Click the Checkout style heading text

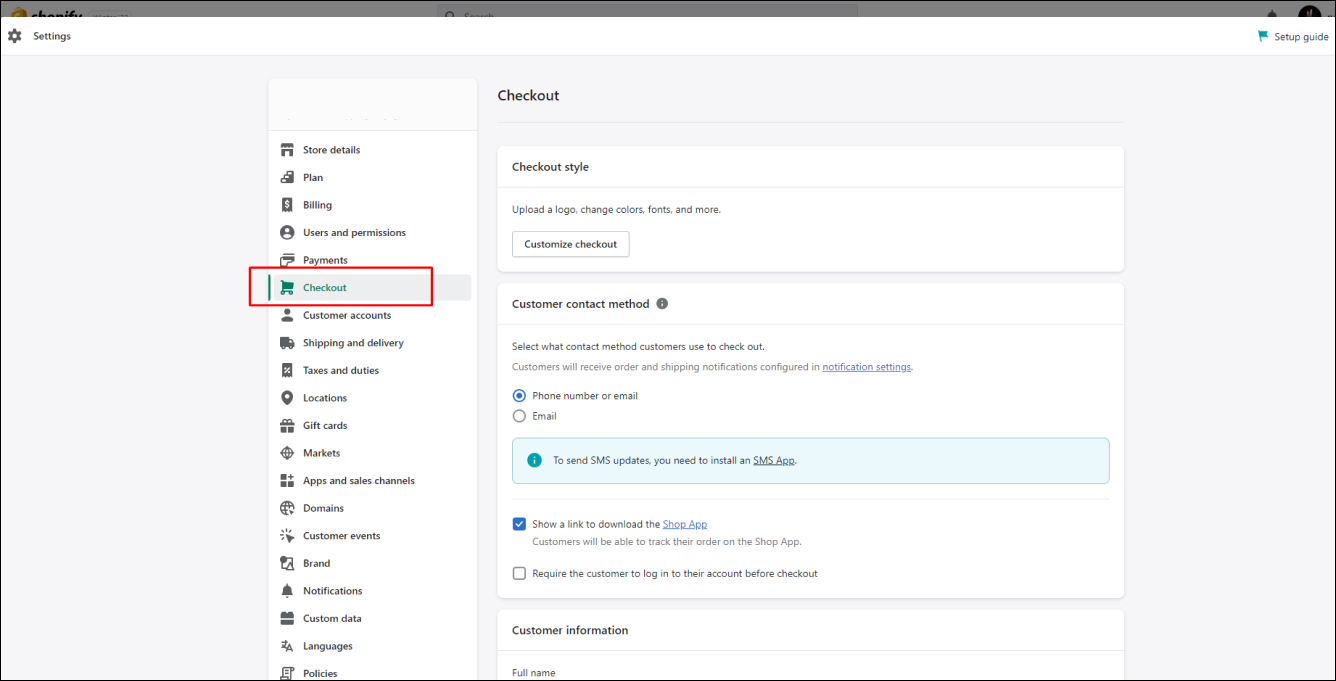550,167
